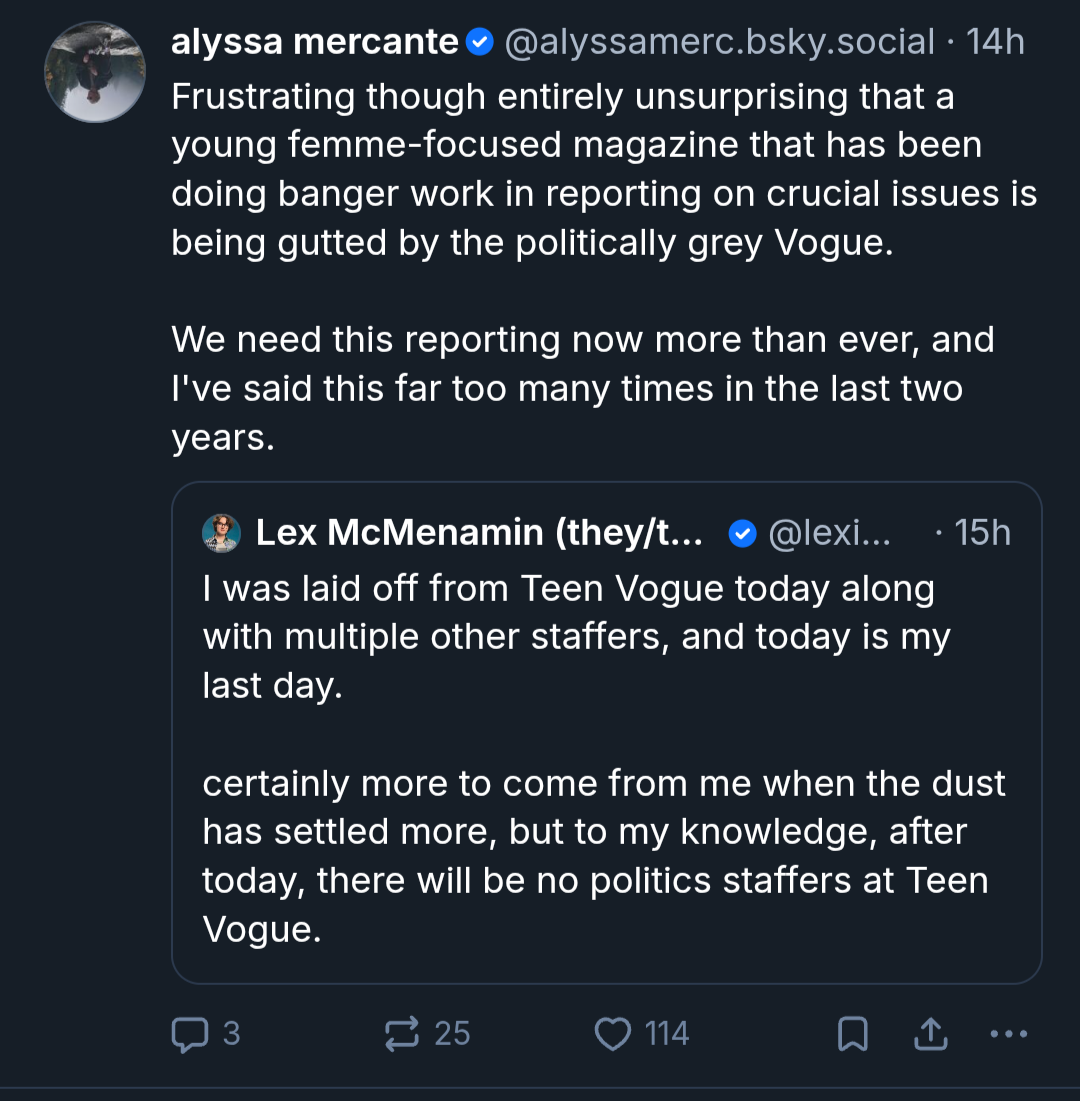Viewport: 1080px width, 1101px height.
Task: Open the three-dot more options menu
Action: tap(1008, 1034)
